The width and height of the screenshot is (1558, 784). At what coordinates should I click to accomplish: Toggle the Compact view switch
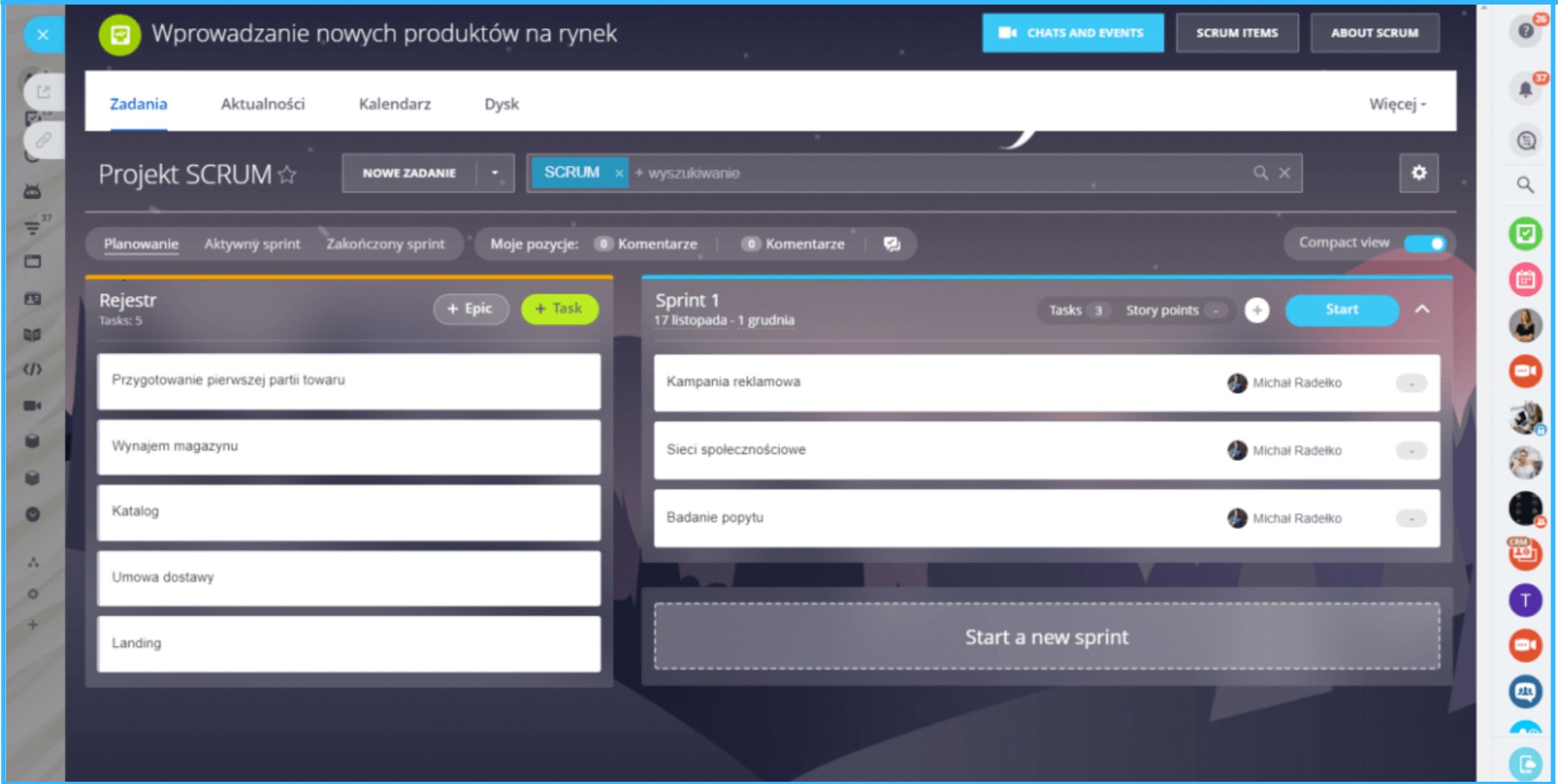pos(1424,243)
